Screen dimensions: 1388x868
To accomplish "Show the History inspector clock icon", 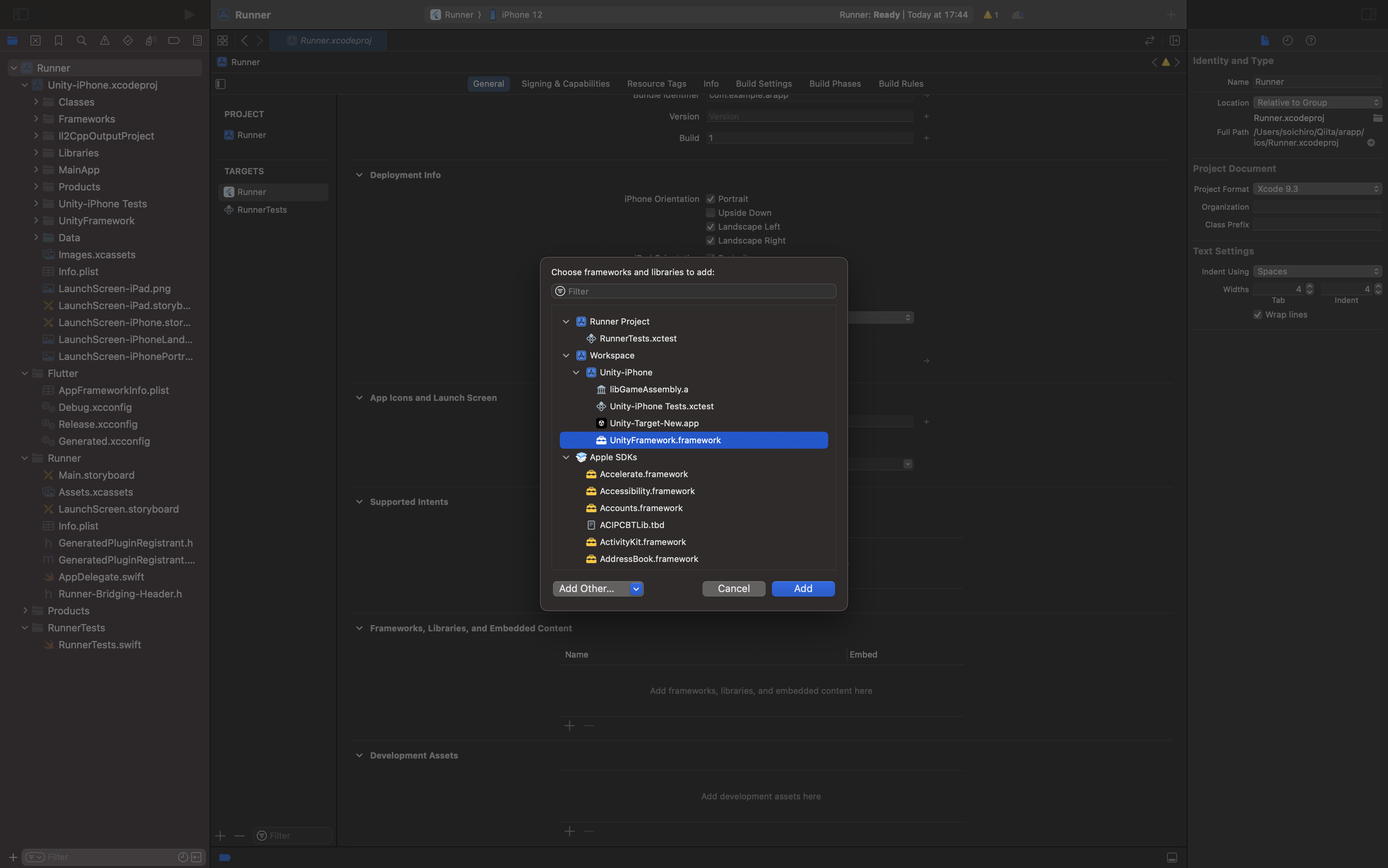I will coord(1287,41).
